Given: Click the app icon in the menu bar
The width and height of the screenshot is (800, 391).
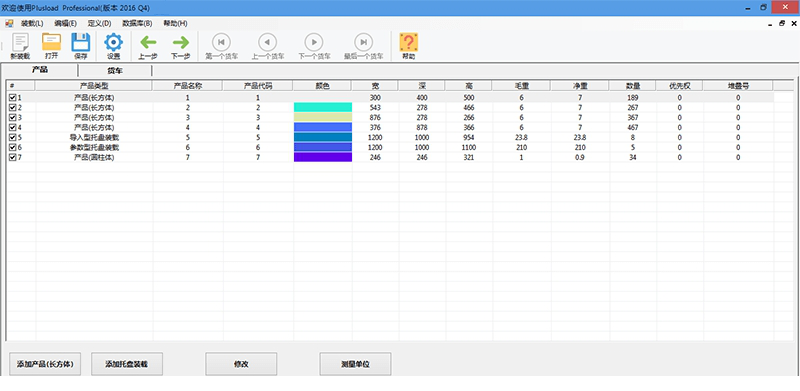Looking at the screenshot, I should [9, 23].
